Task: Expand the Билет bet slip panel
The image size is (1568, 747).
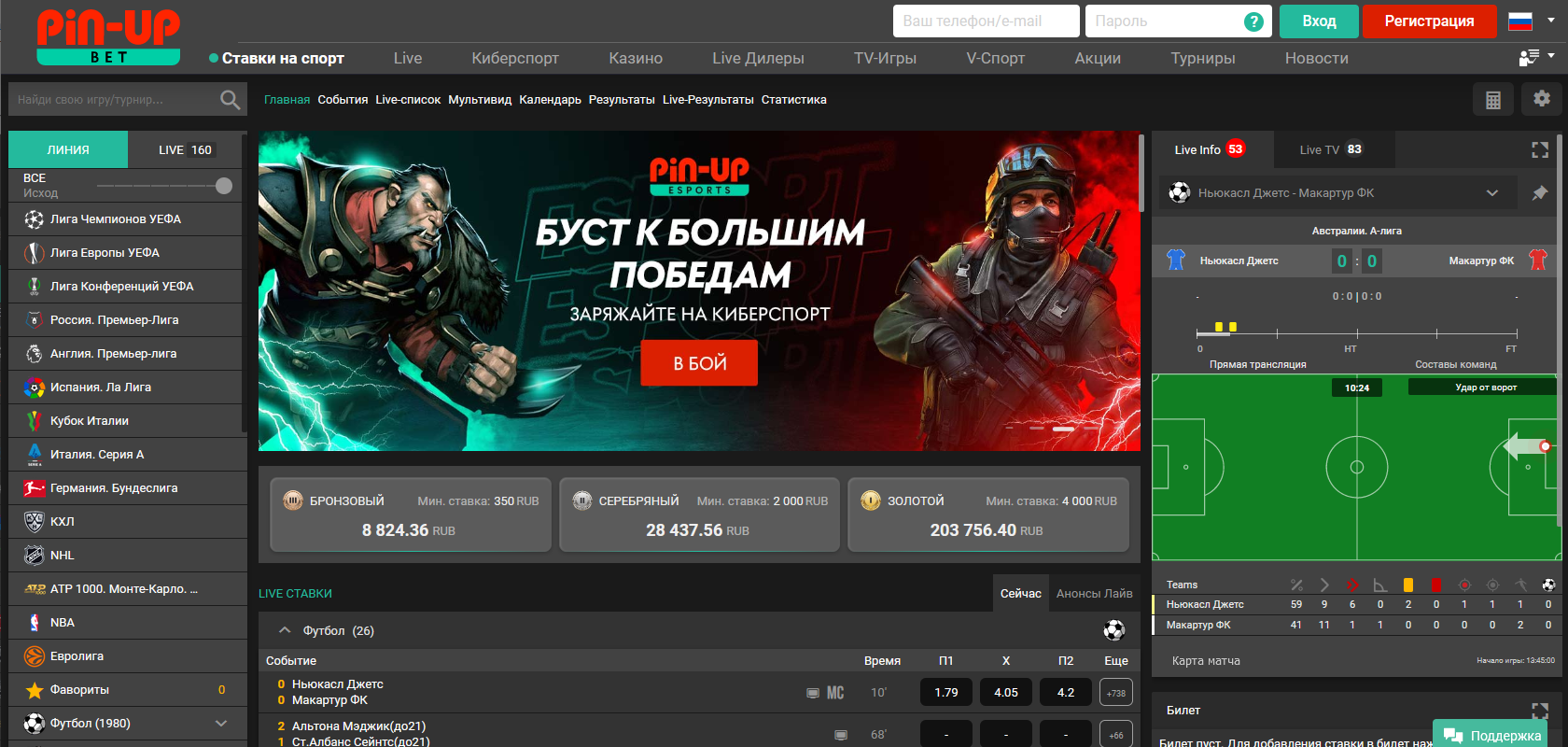Action: (1540, 711)
